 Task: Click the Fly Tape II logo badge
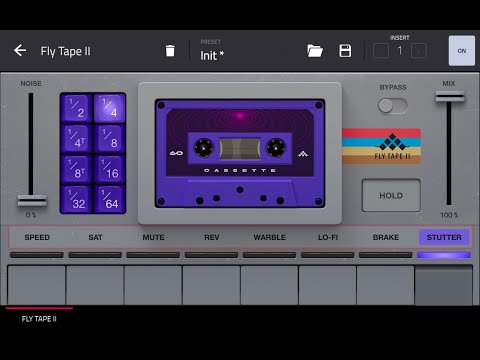coord(381,146)
